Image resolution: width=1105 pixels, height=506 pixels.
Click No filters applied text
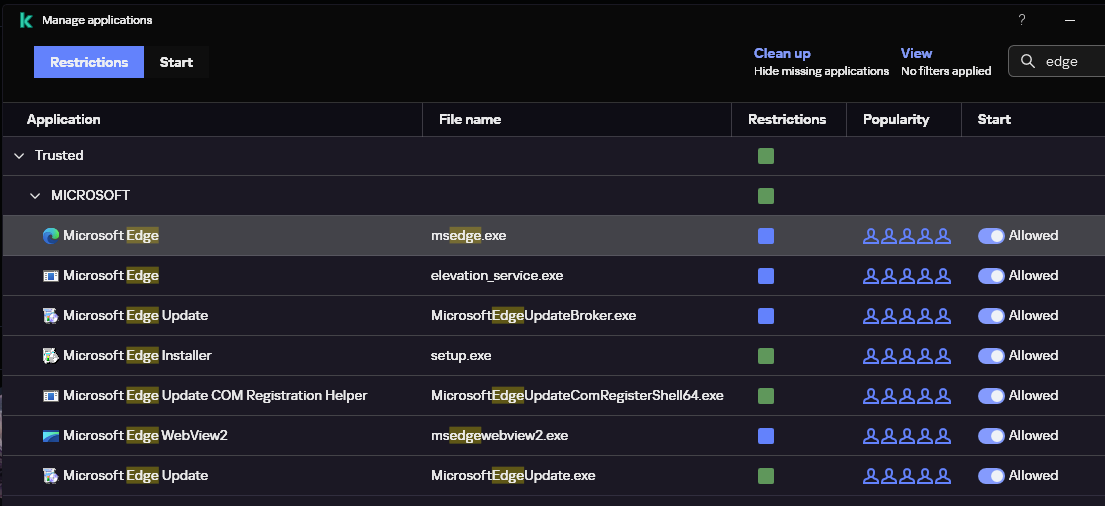(946, 71)
